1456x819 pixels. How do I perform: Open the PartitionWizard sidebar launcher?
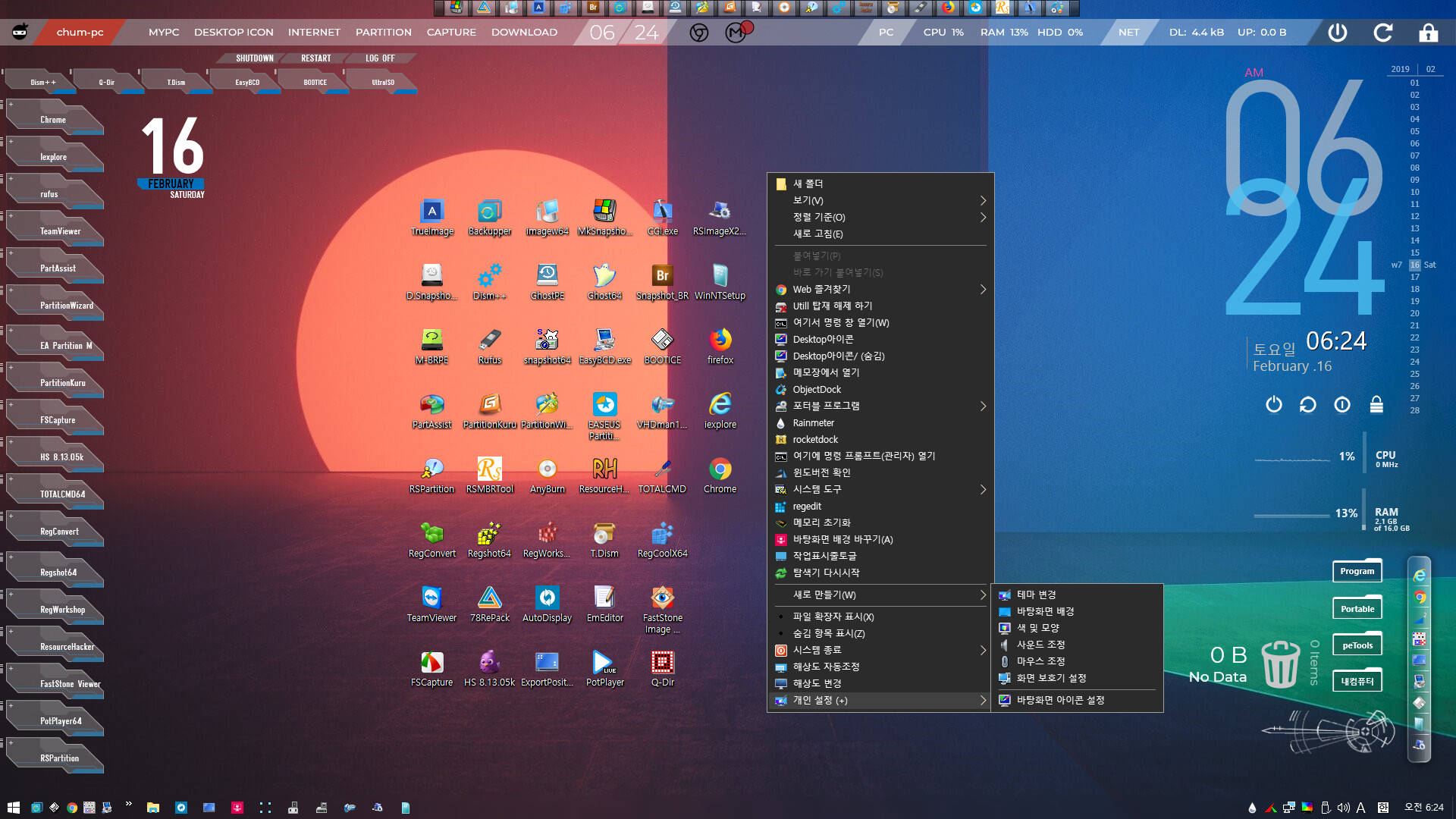[x=55, y=305]
